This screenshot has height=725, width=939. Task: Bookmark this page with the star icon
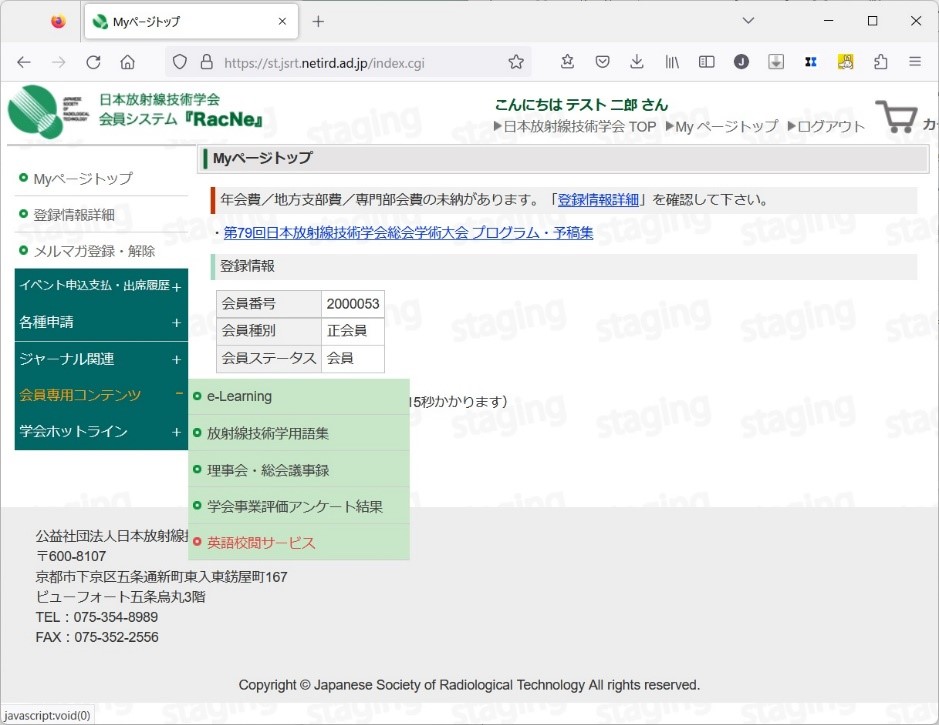pos(516,62)
